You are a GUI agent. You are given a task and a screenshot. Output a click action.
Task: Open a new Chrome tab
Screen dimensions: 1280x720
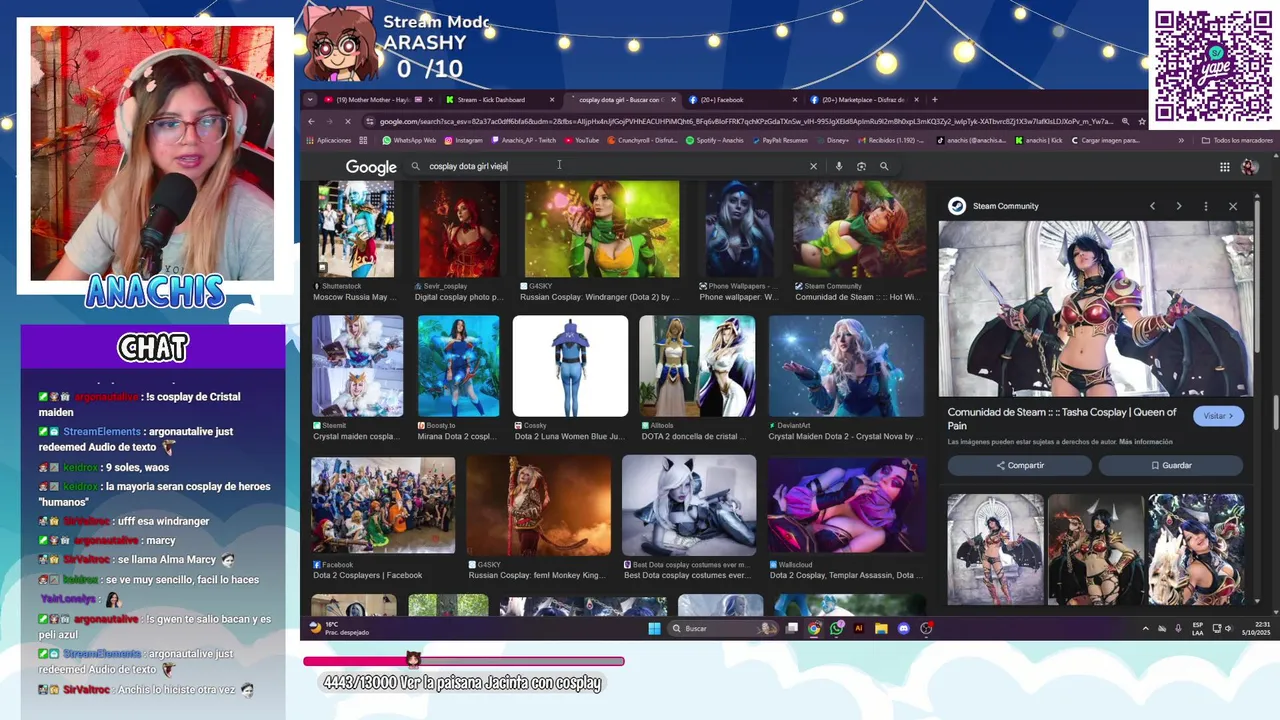935,99
